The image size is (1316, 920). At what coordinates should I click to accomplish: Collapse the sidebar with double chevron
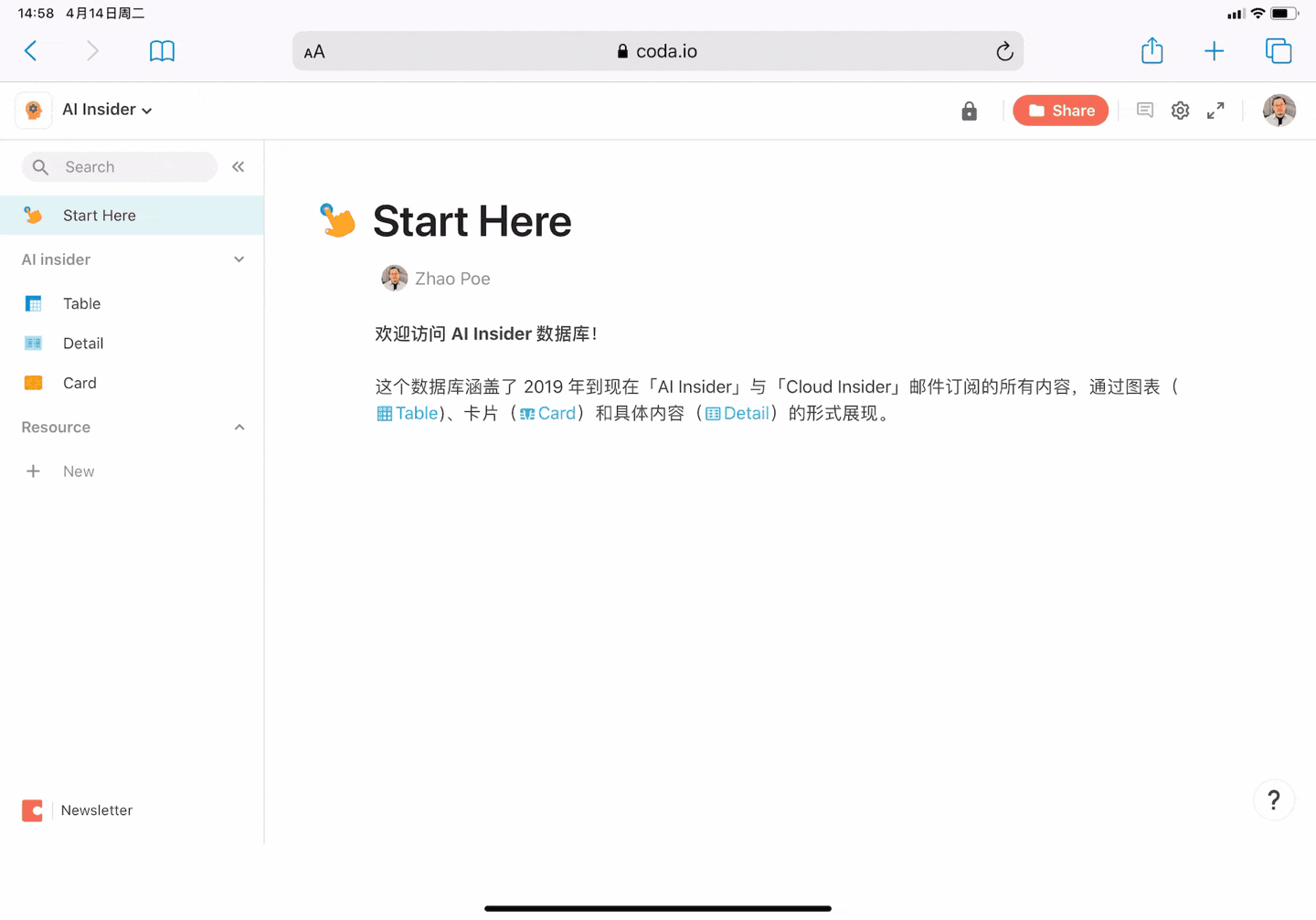pos(239,166)
